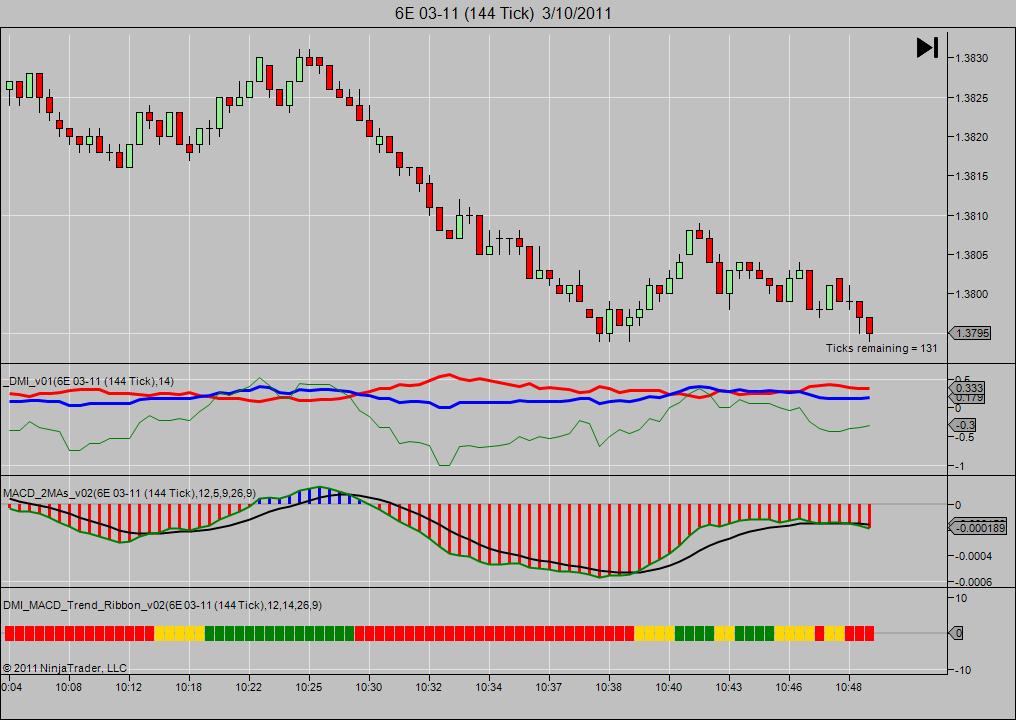1016x720 pixels.
Task: Click the 10:22 time axis label
Action: 248,686
